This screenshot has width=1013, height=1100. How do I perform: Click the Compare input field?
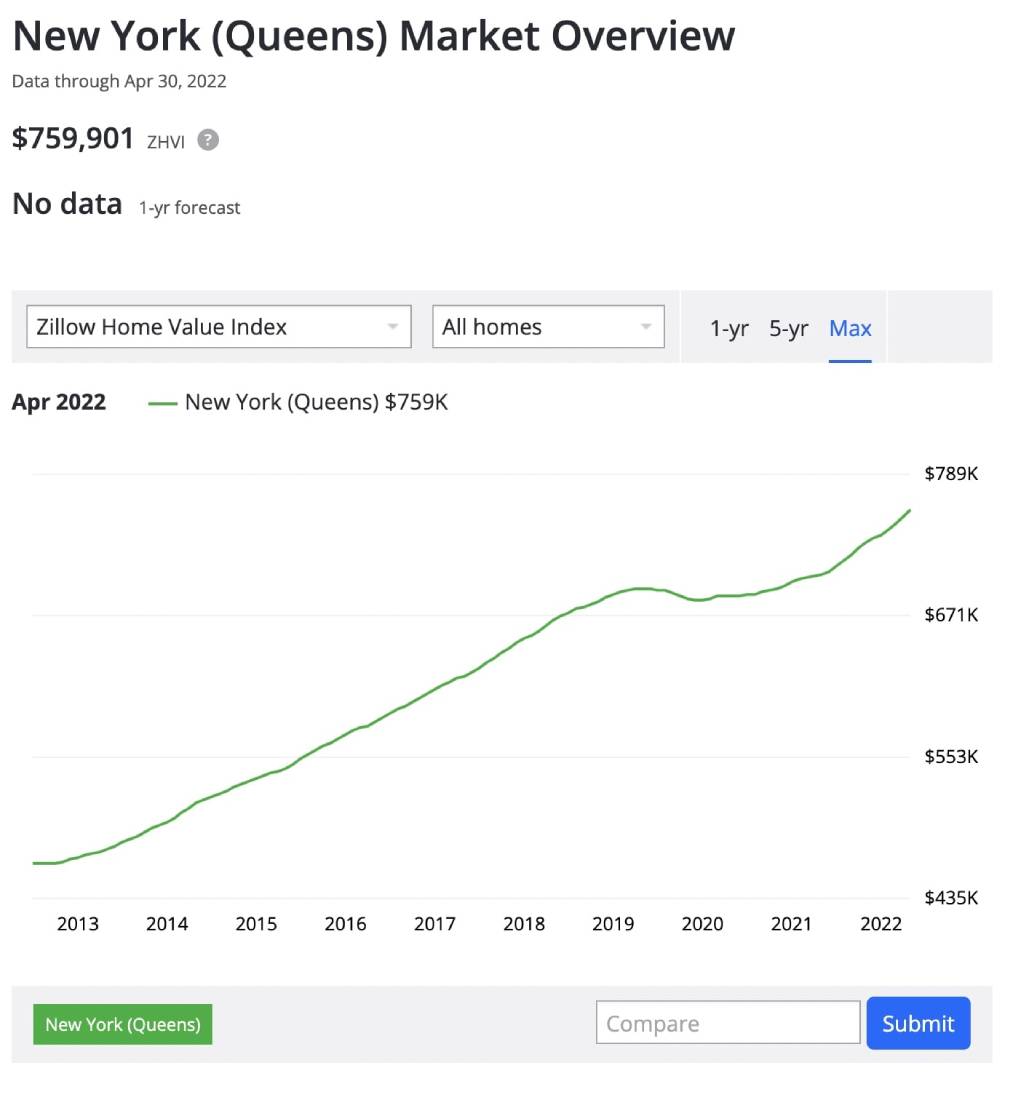tap(728, 1023)
